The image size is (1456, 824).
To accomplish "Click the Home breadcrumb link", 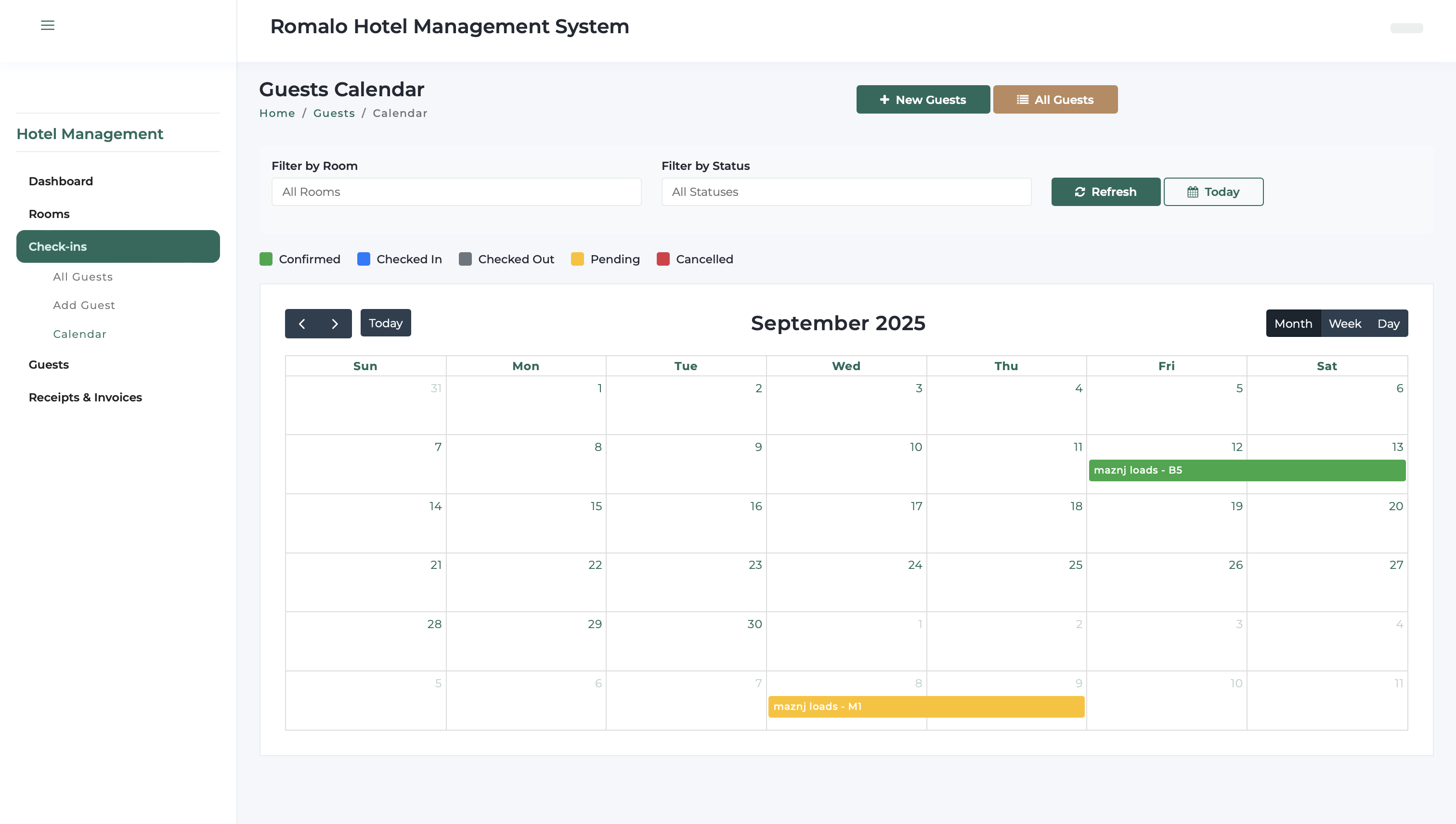I will tap(277, 113).
